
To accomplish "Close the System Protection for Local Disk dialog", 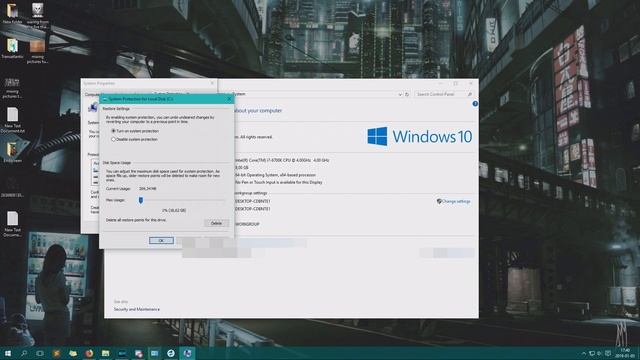I will click(x=229, y=99).
